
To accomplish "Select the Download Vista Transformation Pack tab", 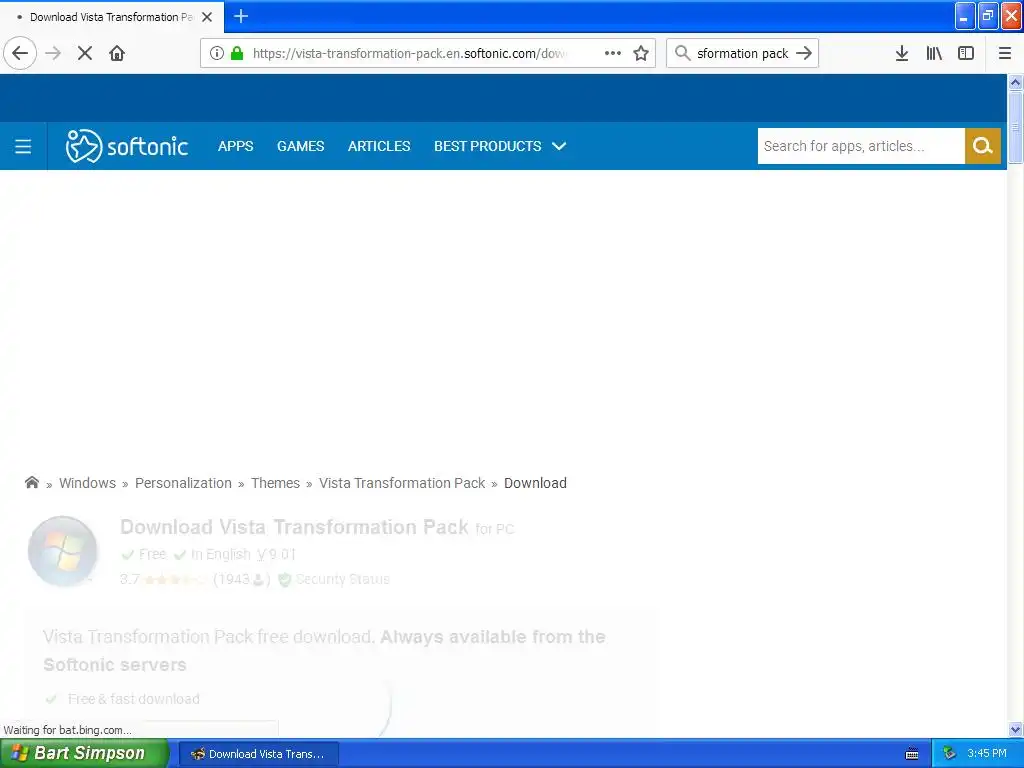I will pos(112,17).
